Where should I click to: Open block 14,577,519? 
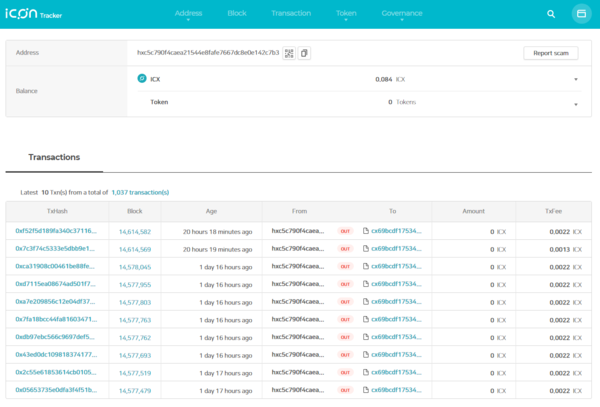tap(135, 373)
